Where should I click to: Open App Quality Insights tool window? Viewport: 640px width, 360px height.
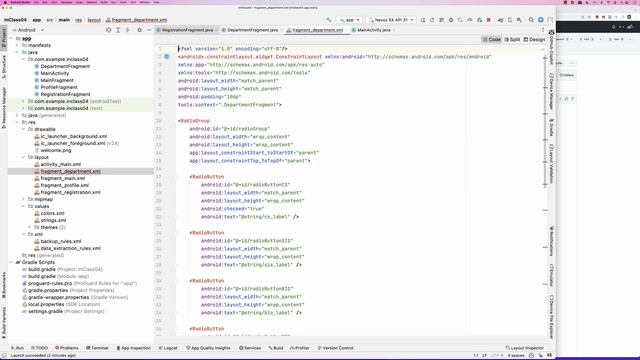click(208, 348)
